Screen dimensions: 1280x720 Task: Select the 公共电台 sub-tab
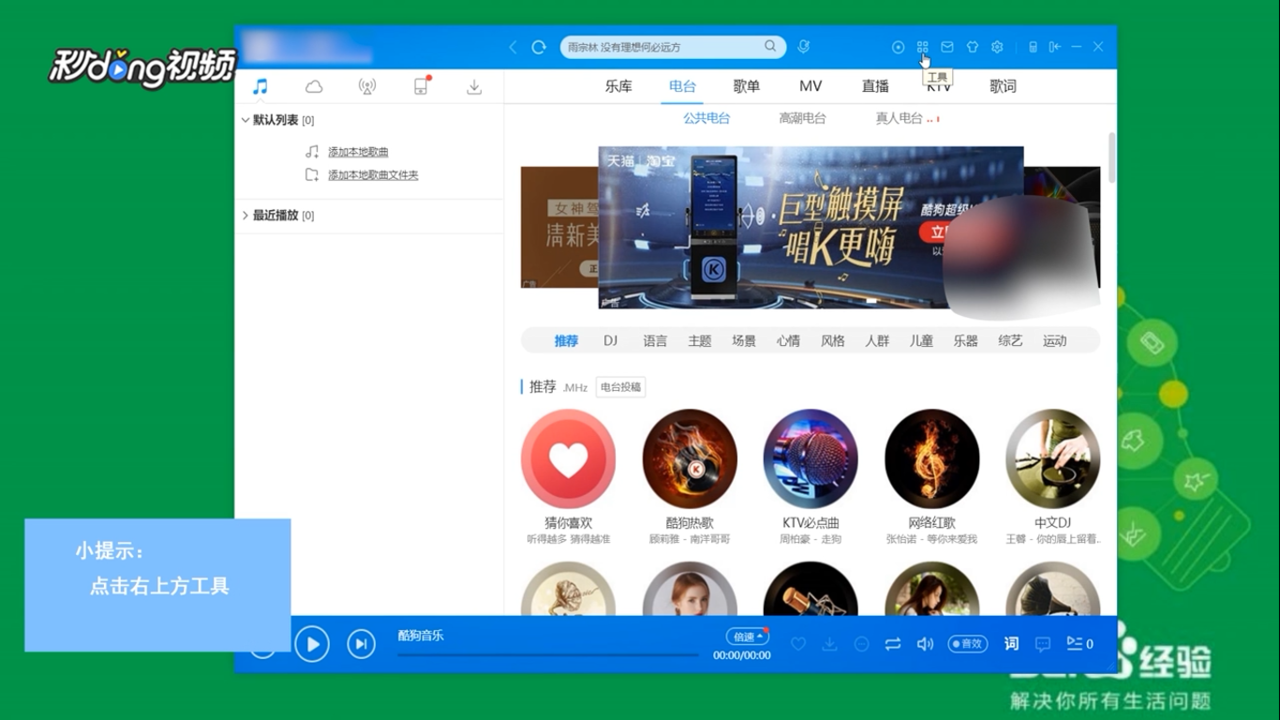click(707, 118)
